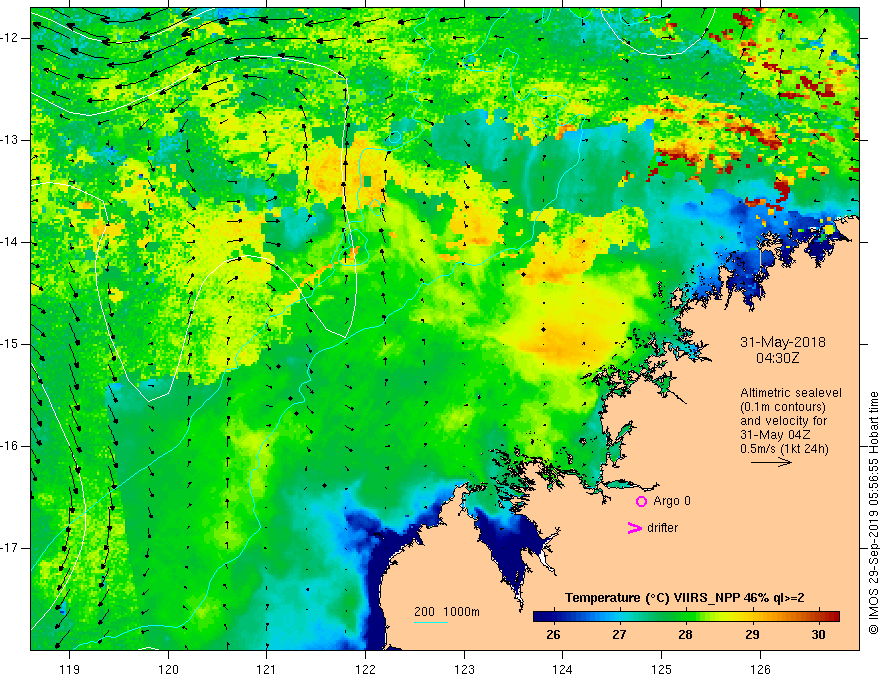This screenshot has height=680, width=880.
Task: Click the 'and velocity for' legend line
Action: [783, 421]
